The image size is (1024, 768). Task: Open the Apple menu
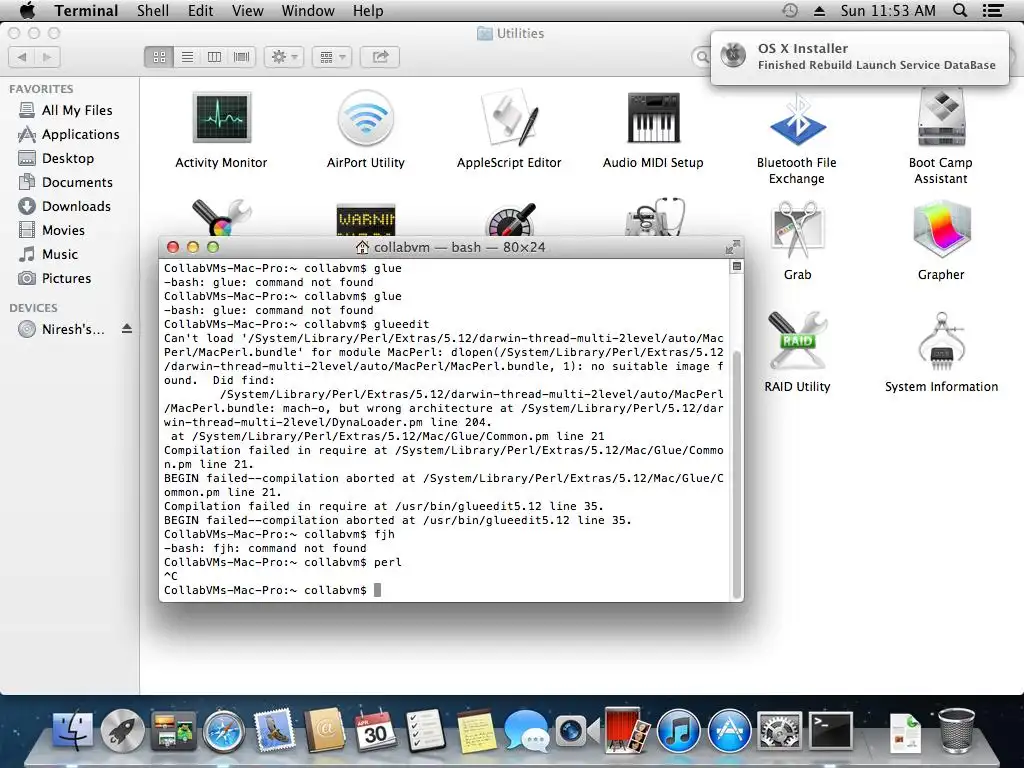point(27,10)
